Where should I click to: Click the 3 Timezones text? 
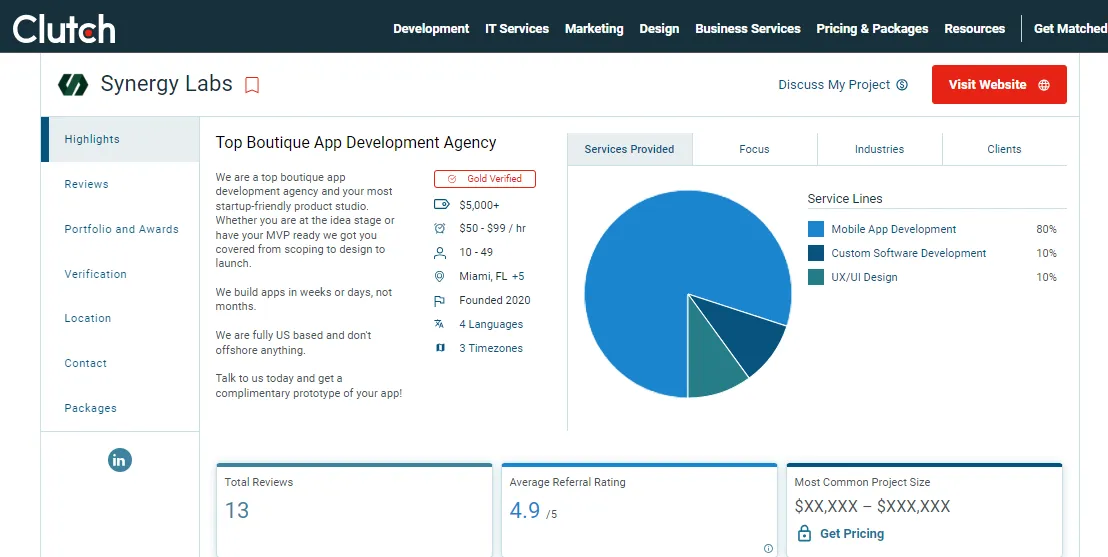(491, 348)
